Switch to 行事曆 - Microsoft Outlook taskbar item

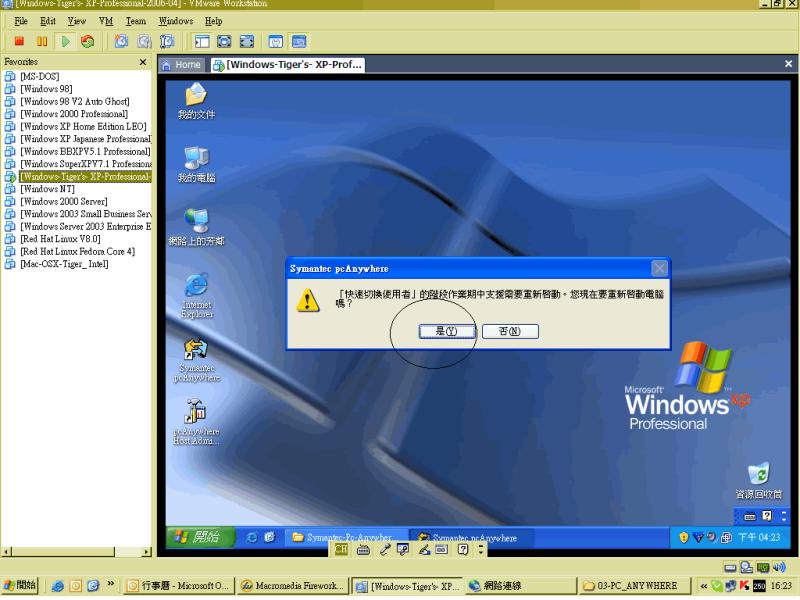coord(179,586)
